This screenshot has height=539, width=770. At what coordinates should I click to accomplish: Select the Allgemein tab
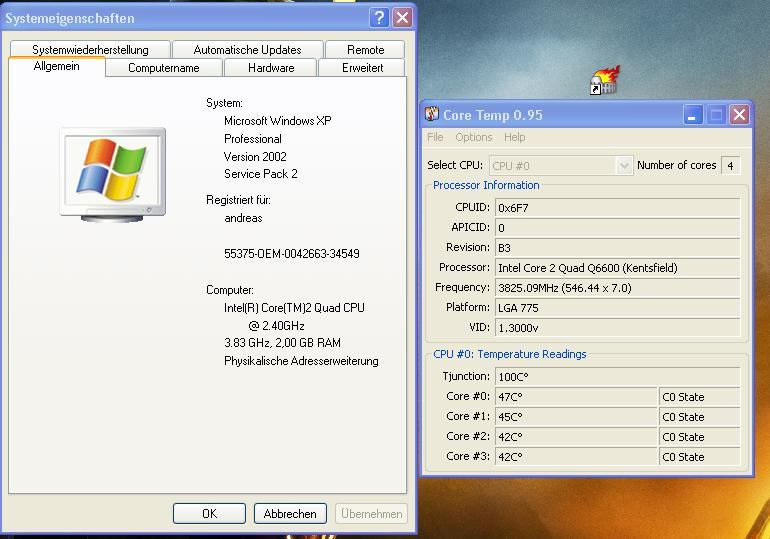[56, 66]
